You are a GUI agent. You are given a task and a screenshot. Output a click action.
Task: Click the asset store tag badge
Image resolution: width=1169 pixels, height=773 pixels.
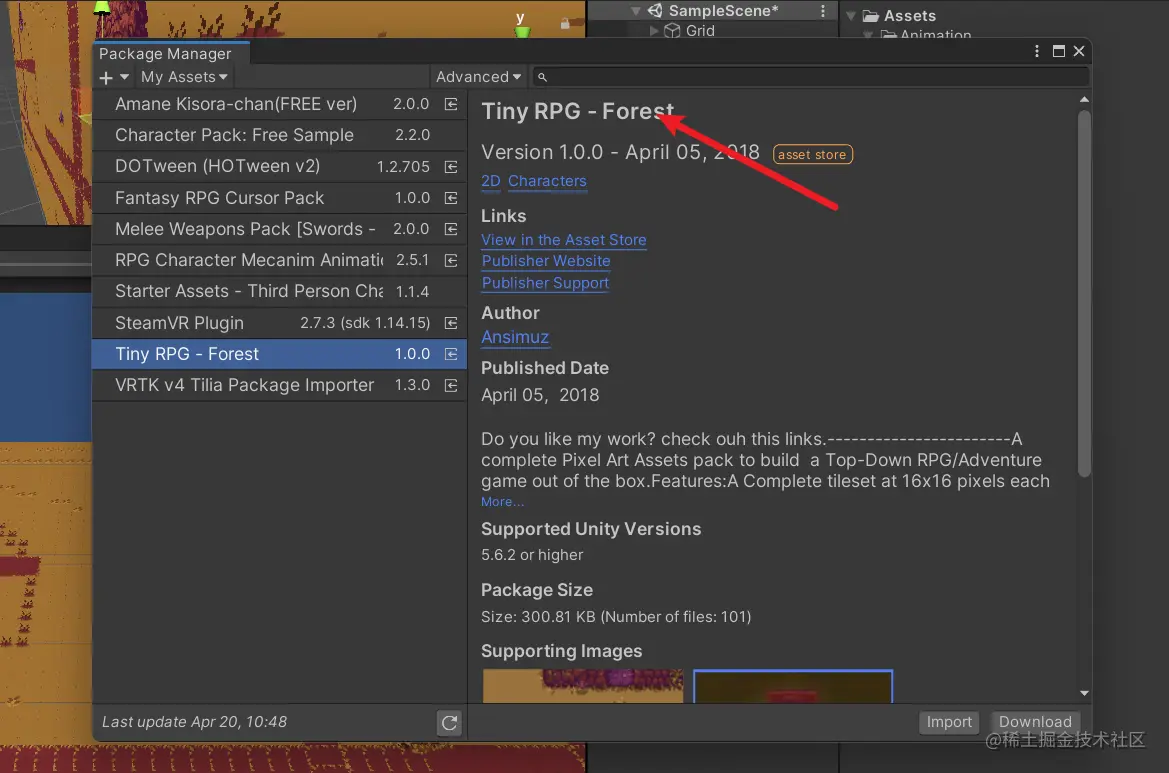point(812,154)
